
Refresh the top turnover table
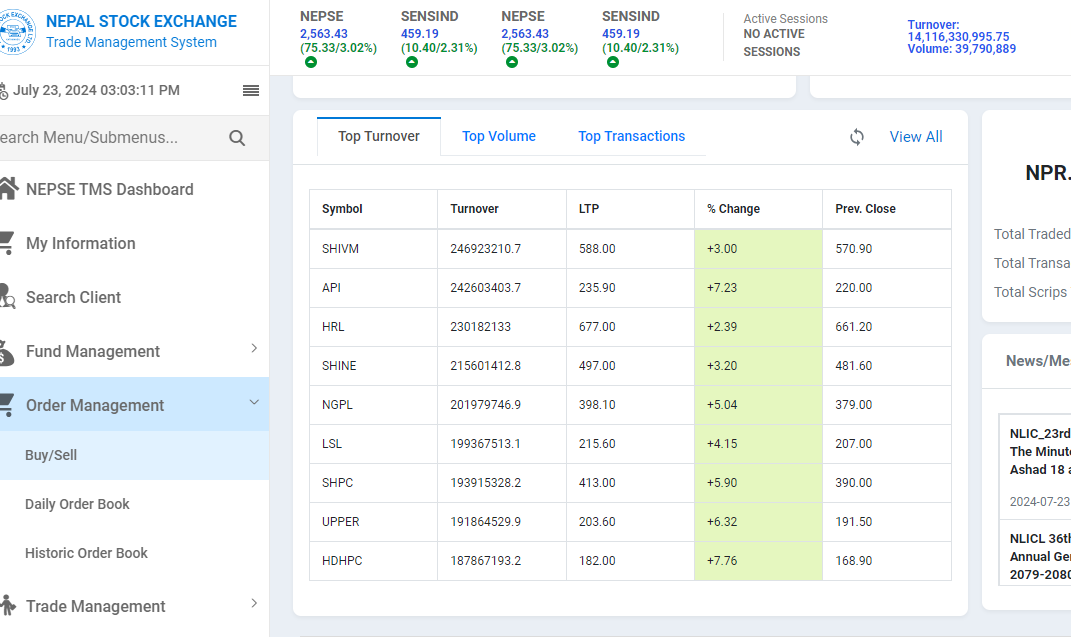tap(857, 137)
